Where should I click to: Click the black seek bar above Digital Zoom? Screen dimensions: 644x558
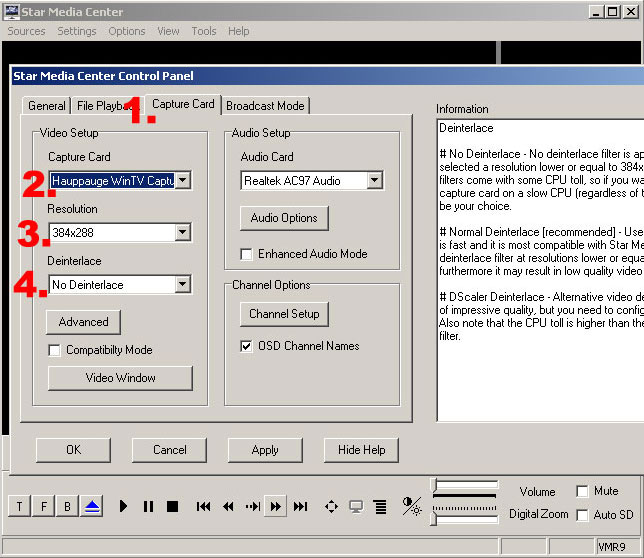465,496
